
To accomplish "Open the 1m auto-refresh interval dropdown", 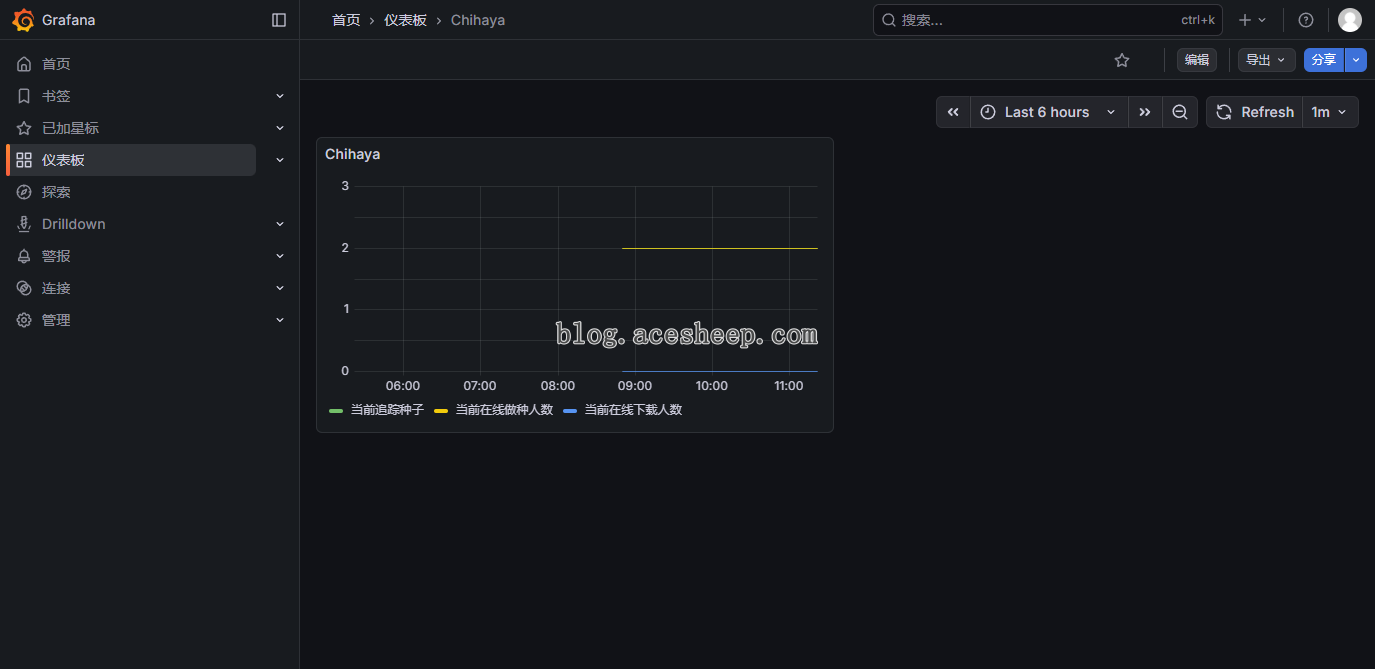I will (x=1330, y=112).
